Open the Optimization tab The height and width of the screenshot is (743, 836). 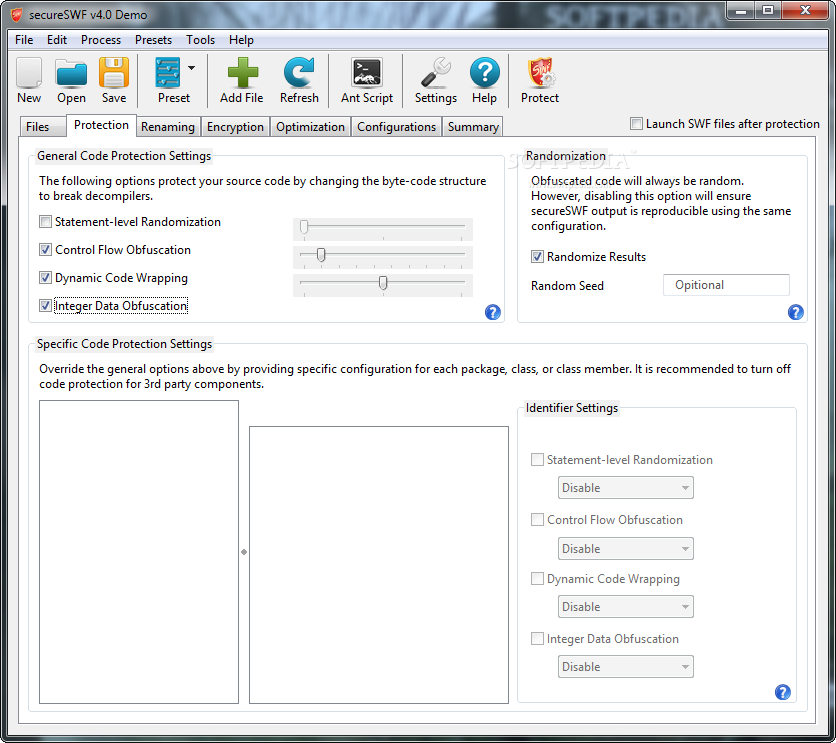tap(310, 127)
